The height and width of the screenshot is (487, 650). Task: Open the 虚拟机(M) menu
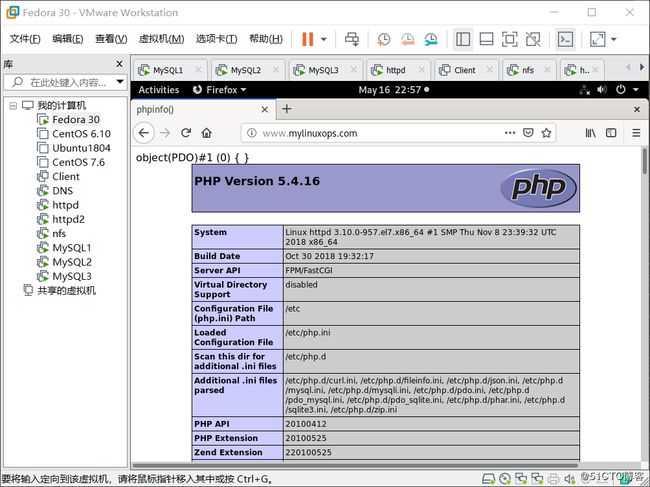click(161, 39)
